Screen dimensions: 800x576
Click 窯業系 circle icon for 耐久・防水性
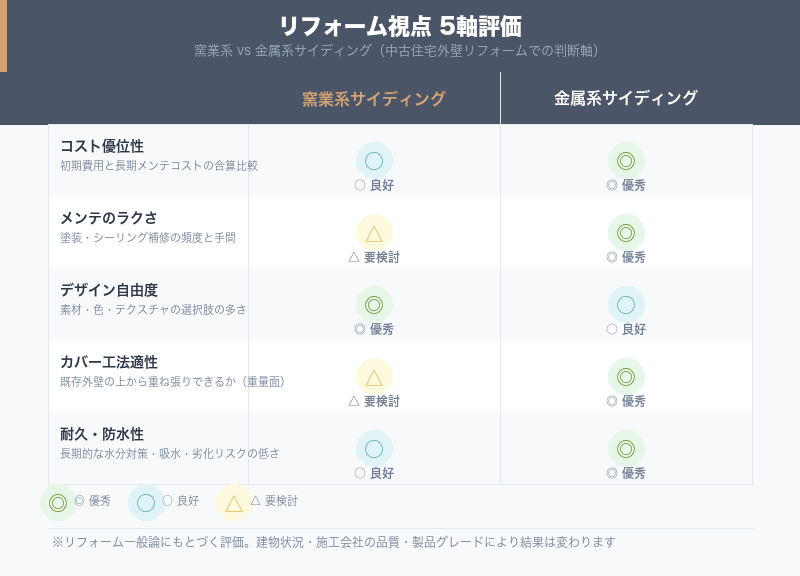[374, 448]
